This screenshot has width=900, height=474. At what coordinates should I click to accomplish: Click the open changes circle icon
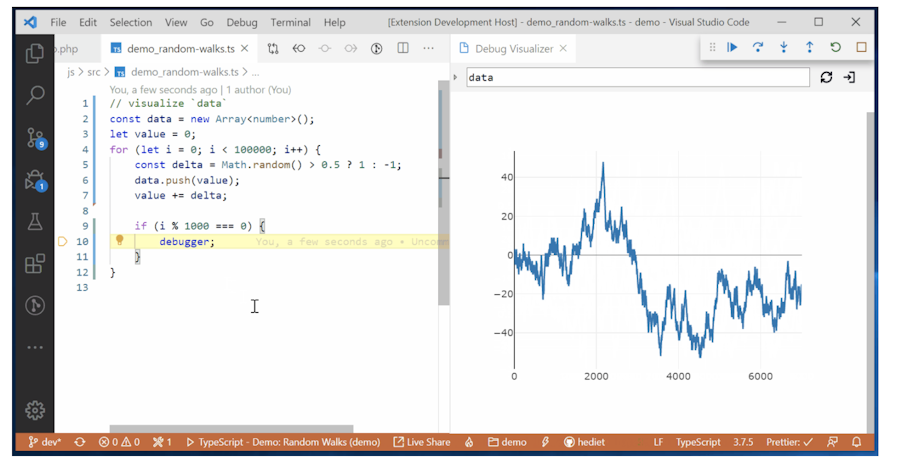coord(325,49)
